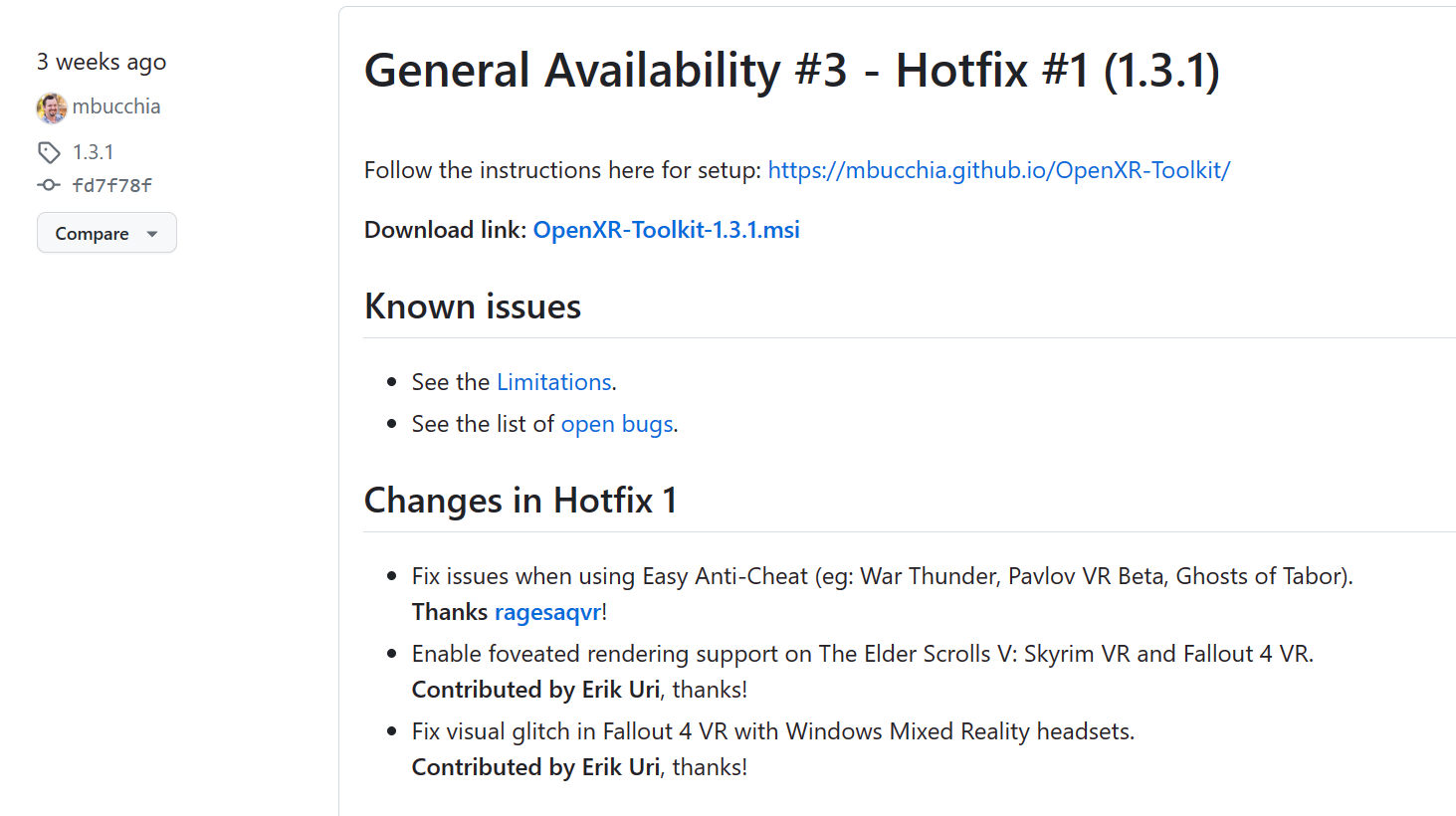Viewport: 1456px width, 816px height.
Task: Click the Easy Anti-Cheat fix bullet text
Action: pyautogui.click(x=882, y=576)
